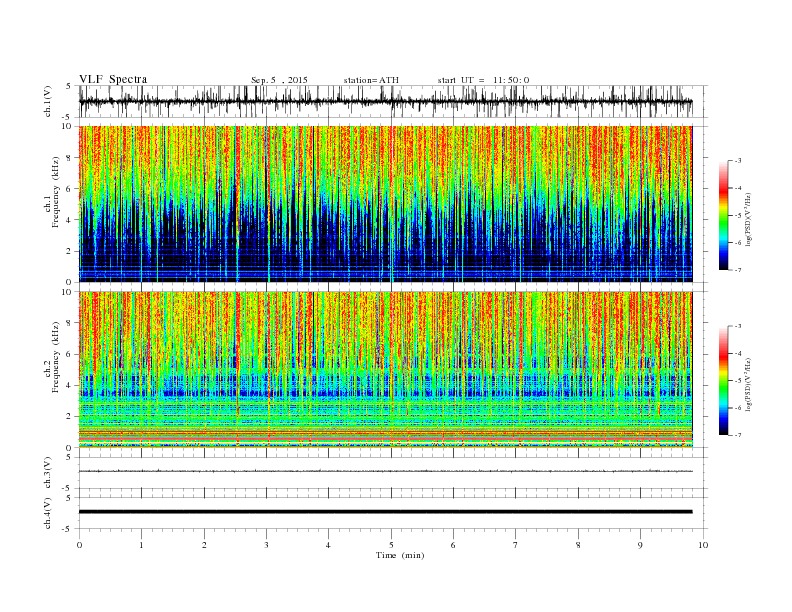Click time axis tick label '3'
Screen dimensions: 792x612
point(266,545)
